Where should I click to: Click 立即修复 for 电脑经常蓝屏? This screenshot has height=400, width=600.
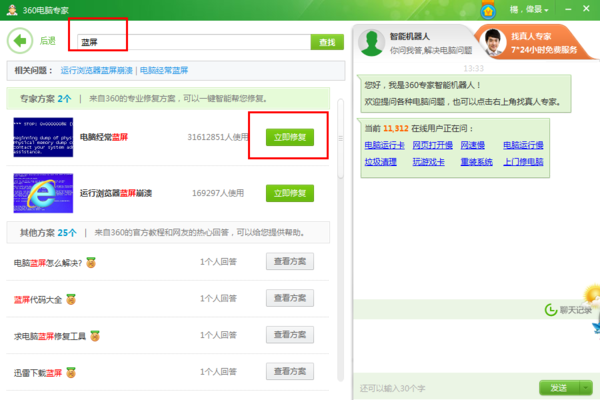click(290, 137)
